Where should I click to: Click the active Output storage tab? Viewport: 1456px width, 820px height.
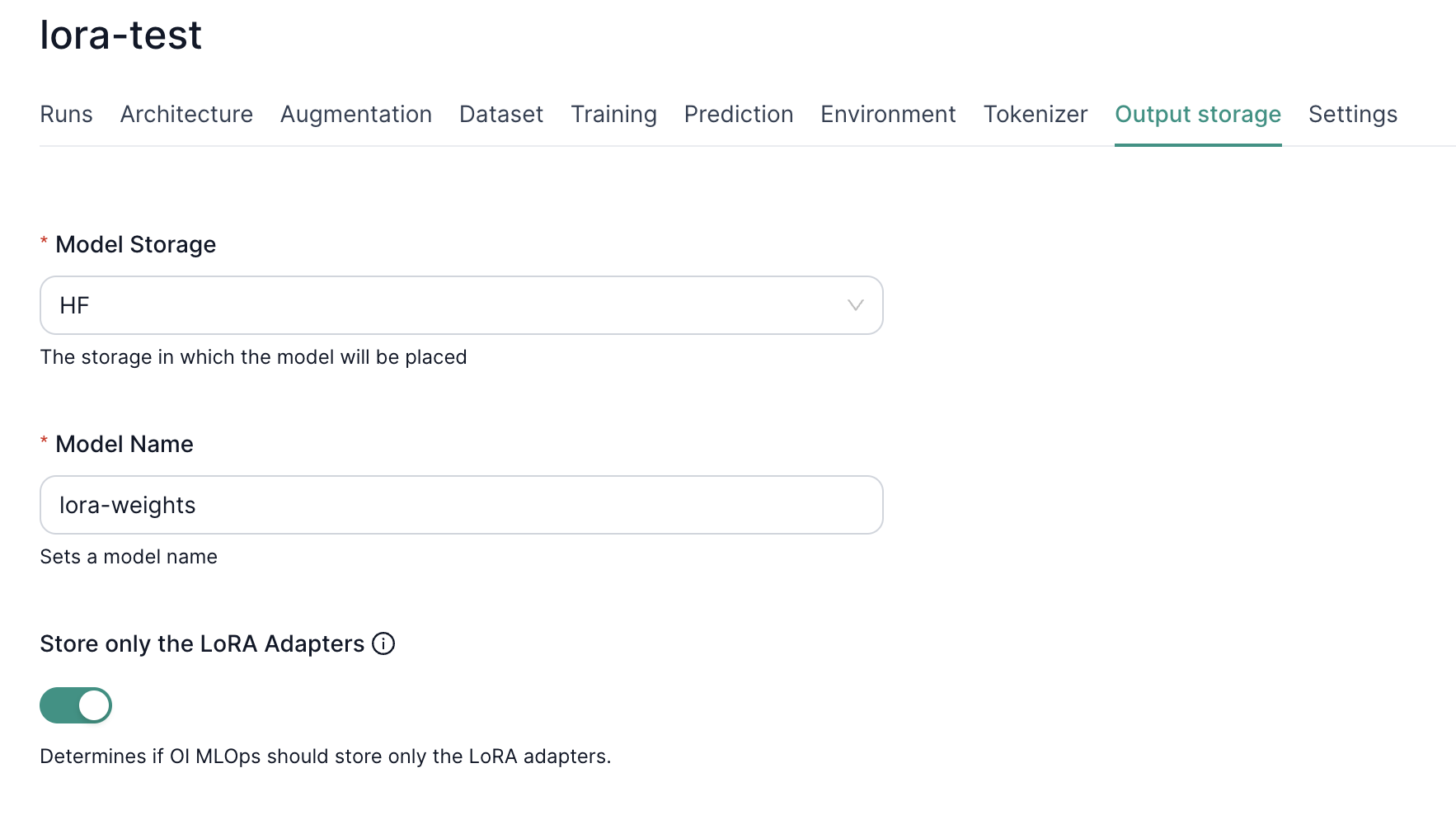tap(1198, 115)
